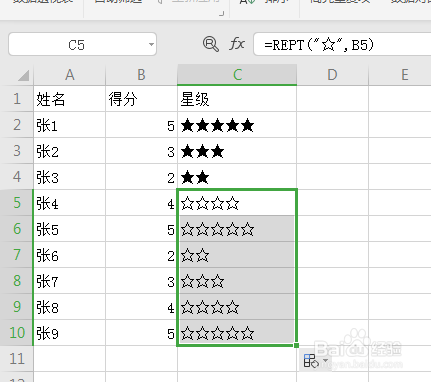The image size is (431, 382).
Task: Click cell containing 张8
Action: coord(70,307)
